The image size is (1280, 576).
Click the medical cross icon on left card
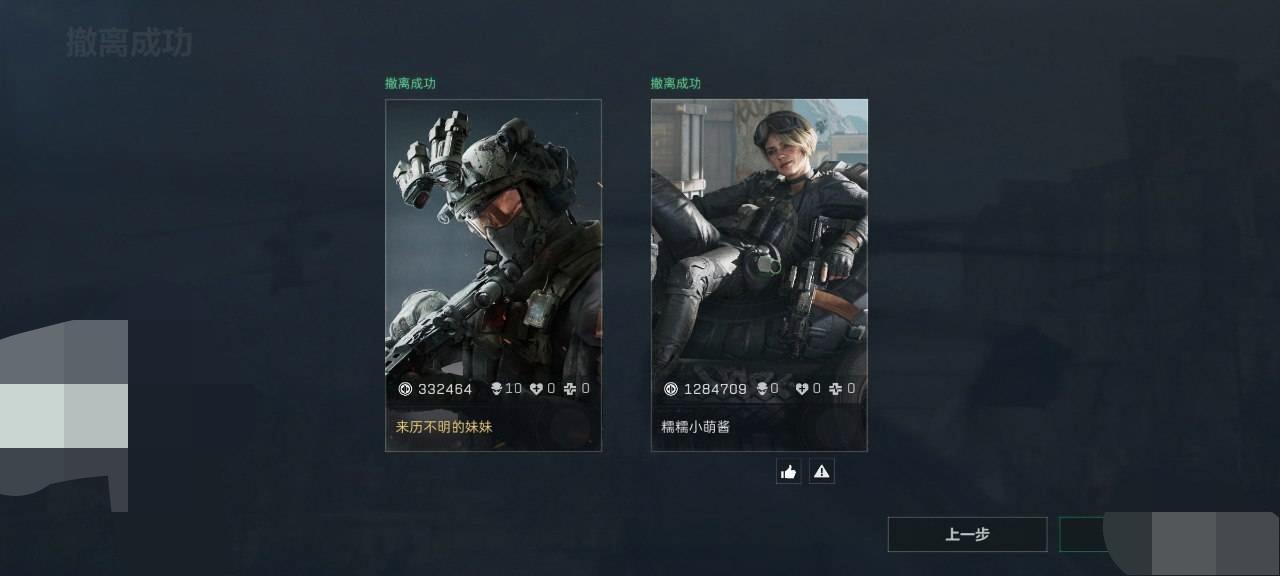570,389
